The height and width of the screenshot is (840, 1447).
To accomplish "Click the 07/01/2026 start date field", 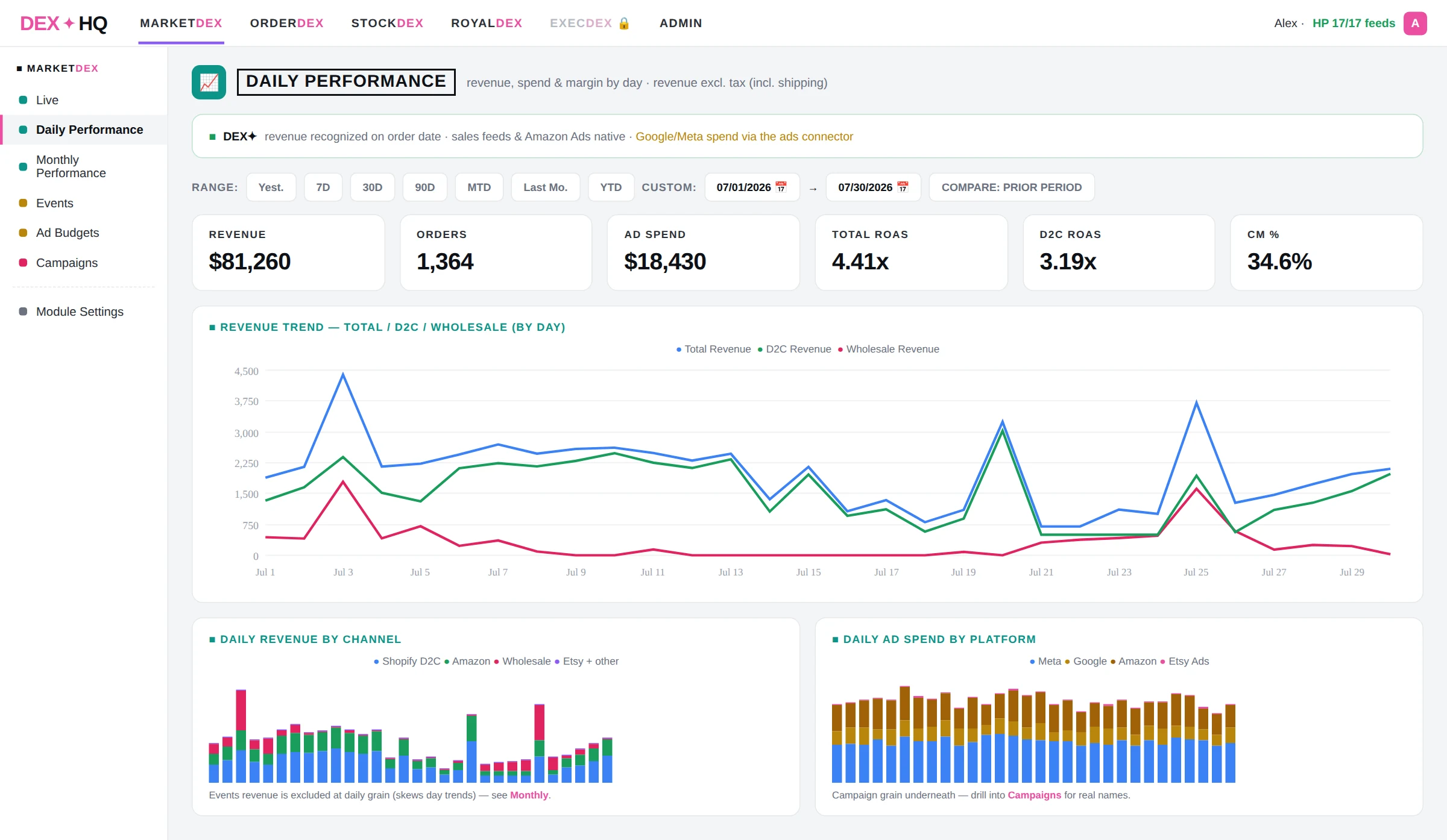I will 752,187.
